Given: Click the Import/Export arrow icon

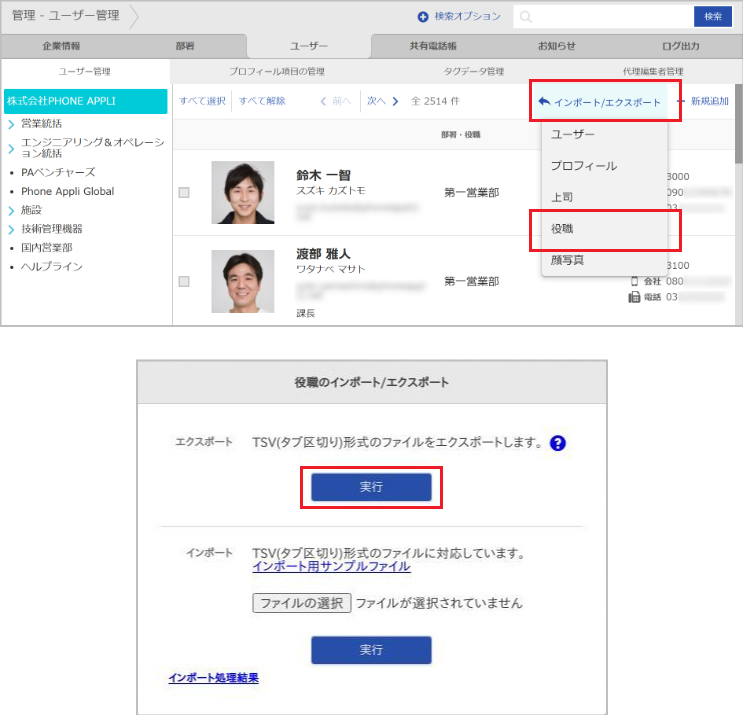Looking at the screenshot, I should tap(543, 102).
